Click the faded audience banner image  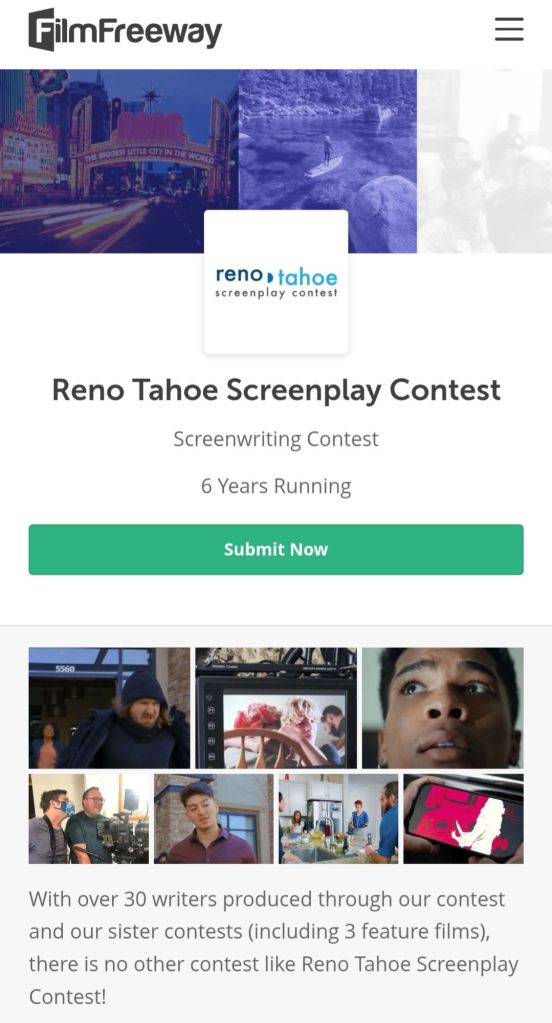pos(484,161)
